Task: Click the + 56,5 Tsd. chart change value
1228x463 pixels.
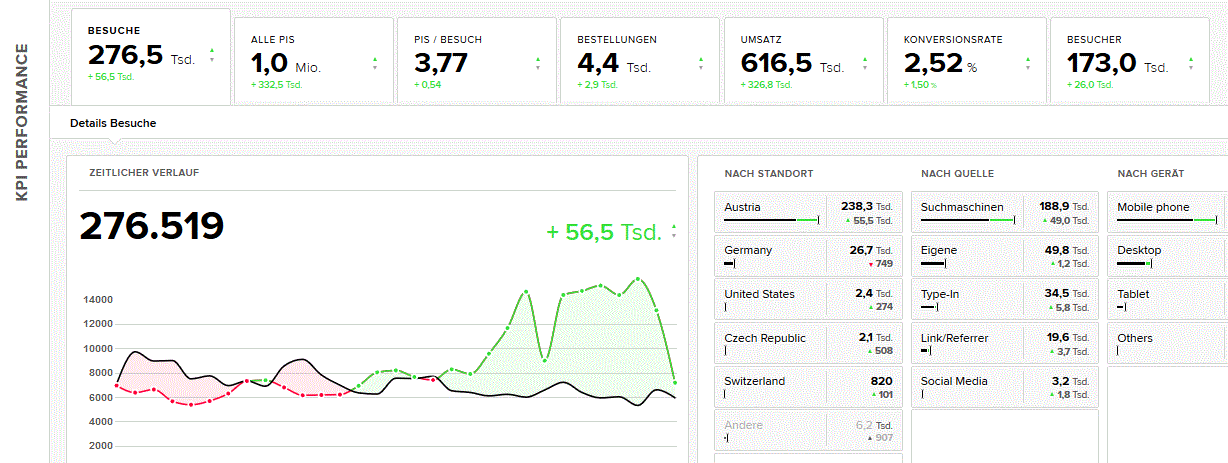Action: (604, 232)
